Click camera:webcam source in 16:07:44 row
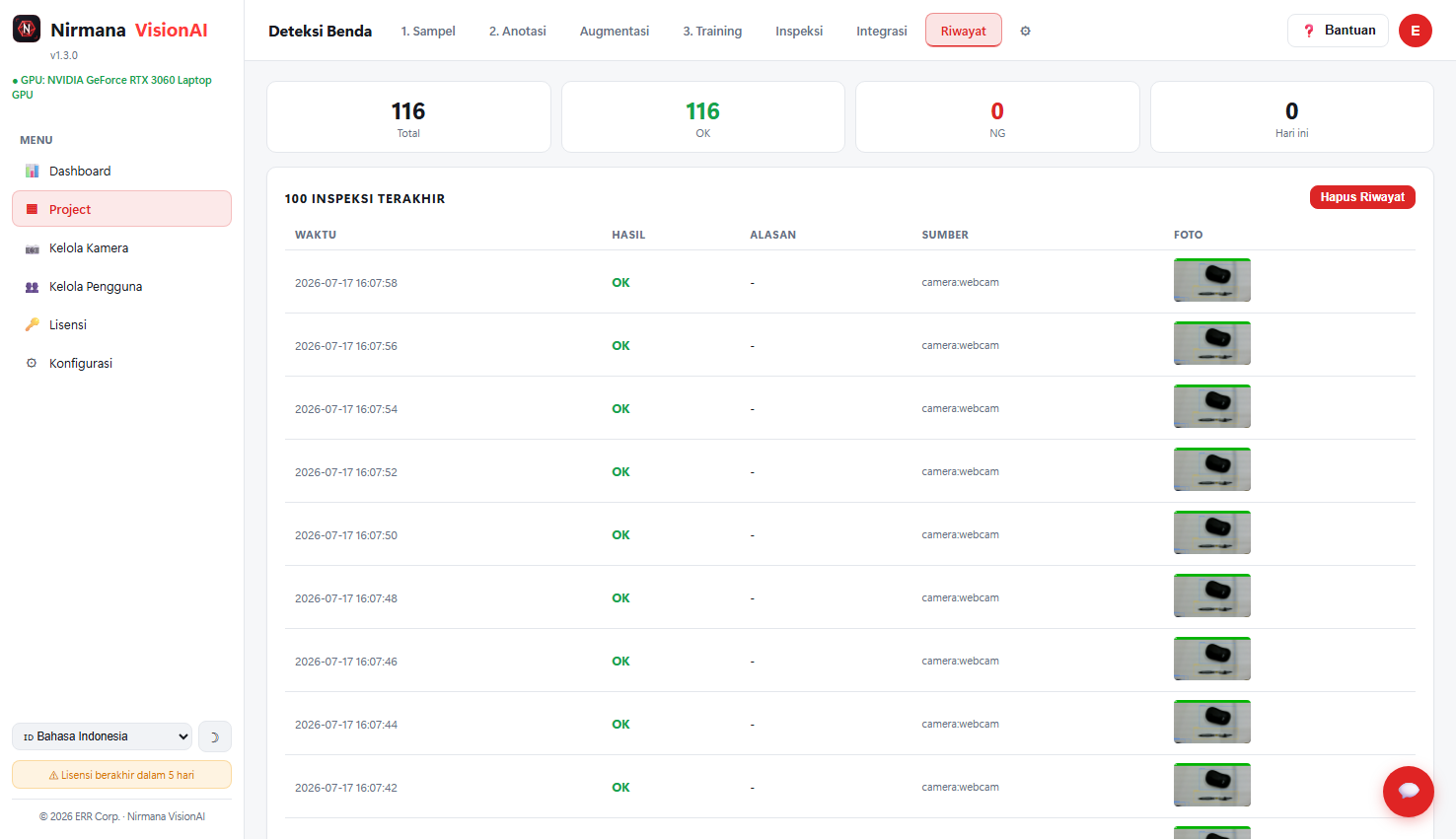 point(961,724)
